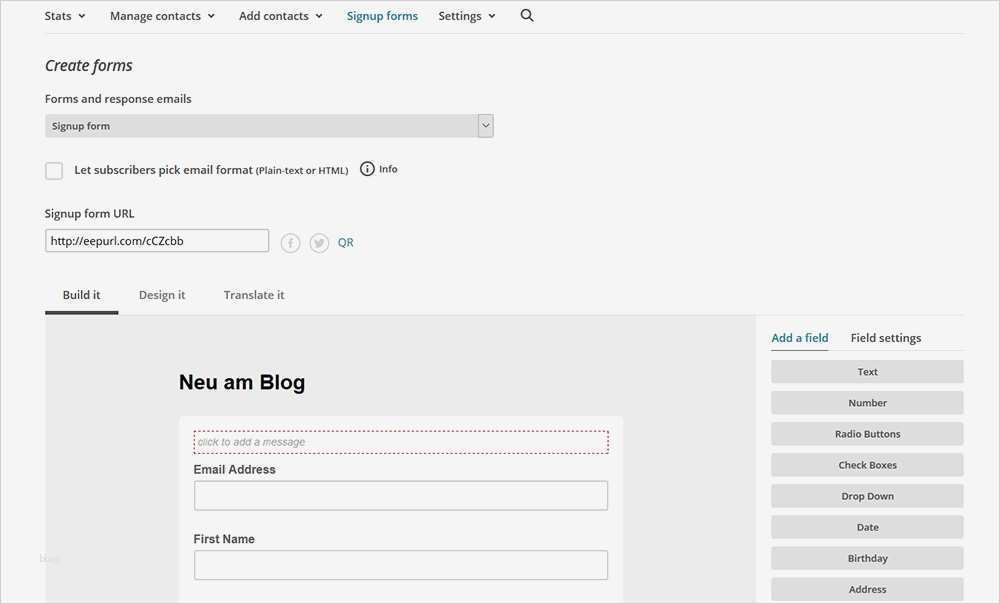Add a Text field
The image size is (1000, 604).
coord(867,372)
